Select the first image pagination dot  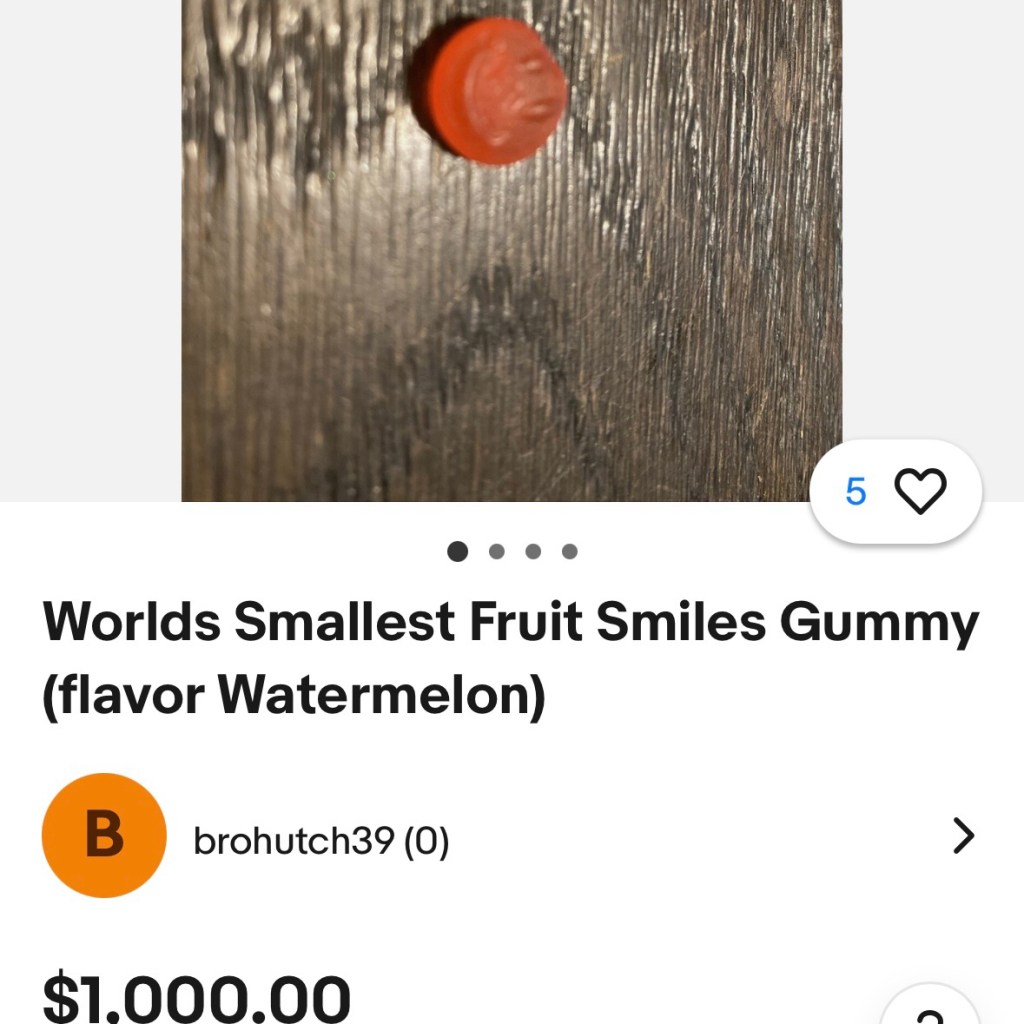[x=458, y=551]
